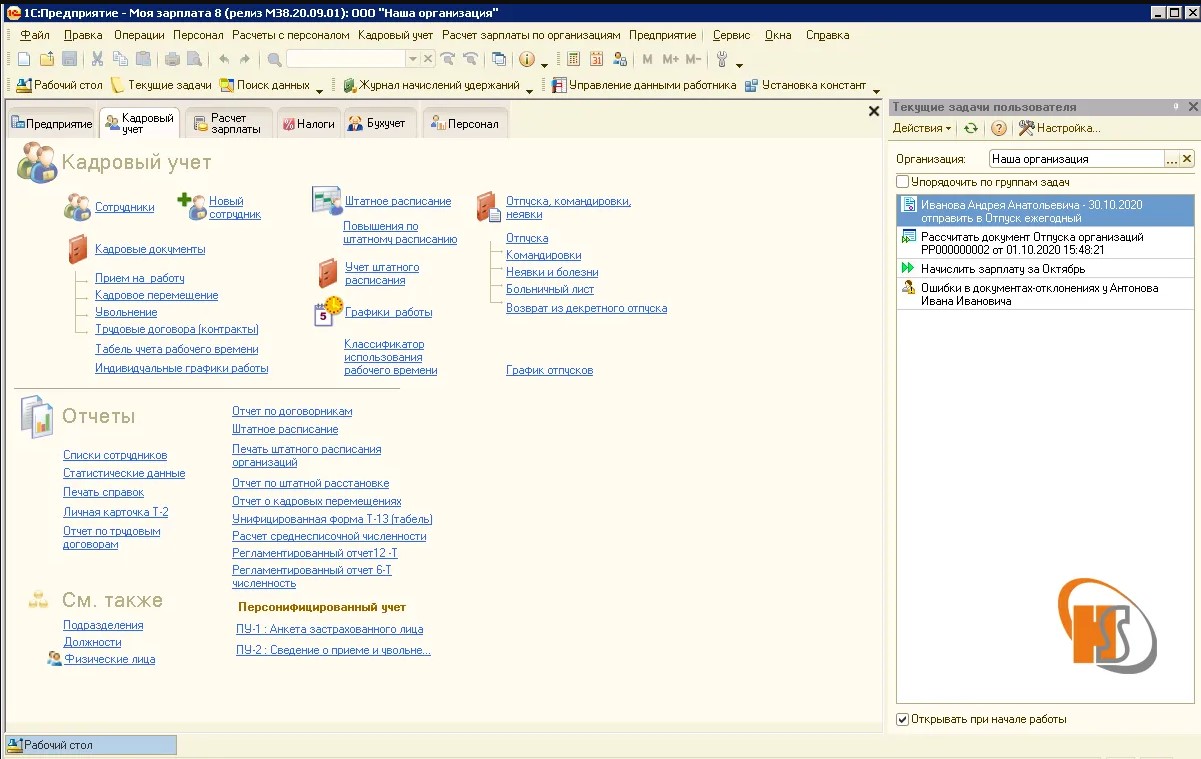
Task: Select task Ошибки в документах-отклонениях у Антонова
Action: [x=1045, y=294]
